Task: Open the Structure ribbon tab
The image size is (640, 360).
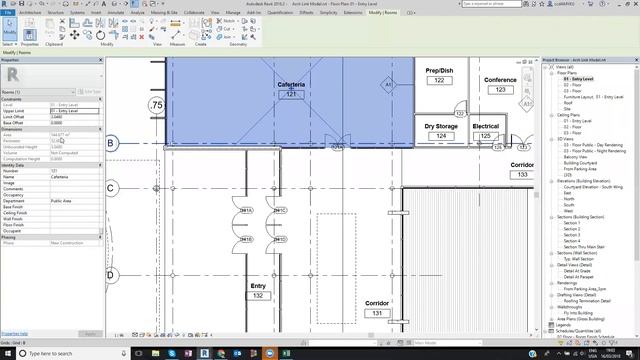Action: point(56,13)
